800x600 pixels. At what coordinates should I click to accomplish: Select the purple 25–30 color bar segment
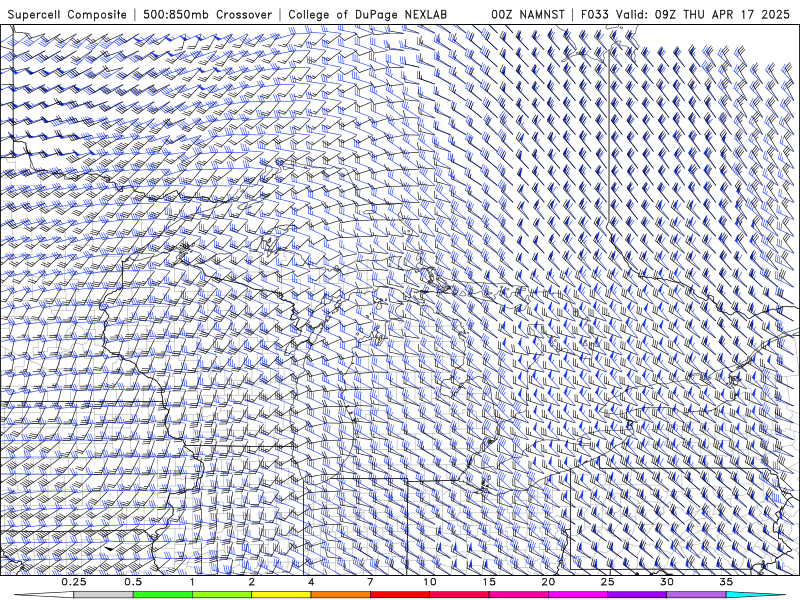point(637,595)
